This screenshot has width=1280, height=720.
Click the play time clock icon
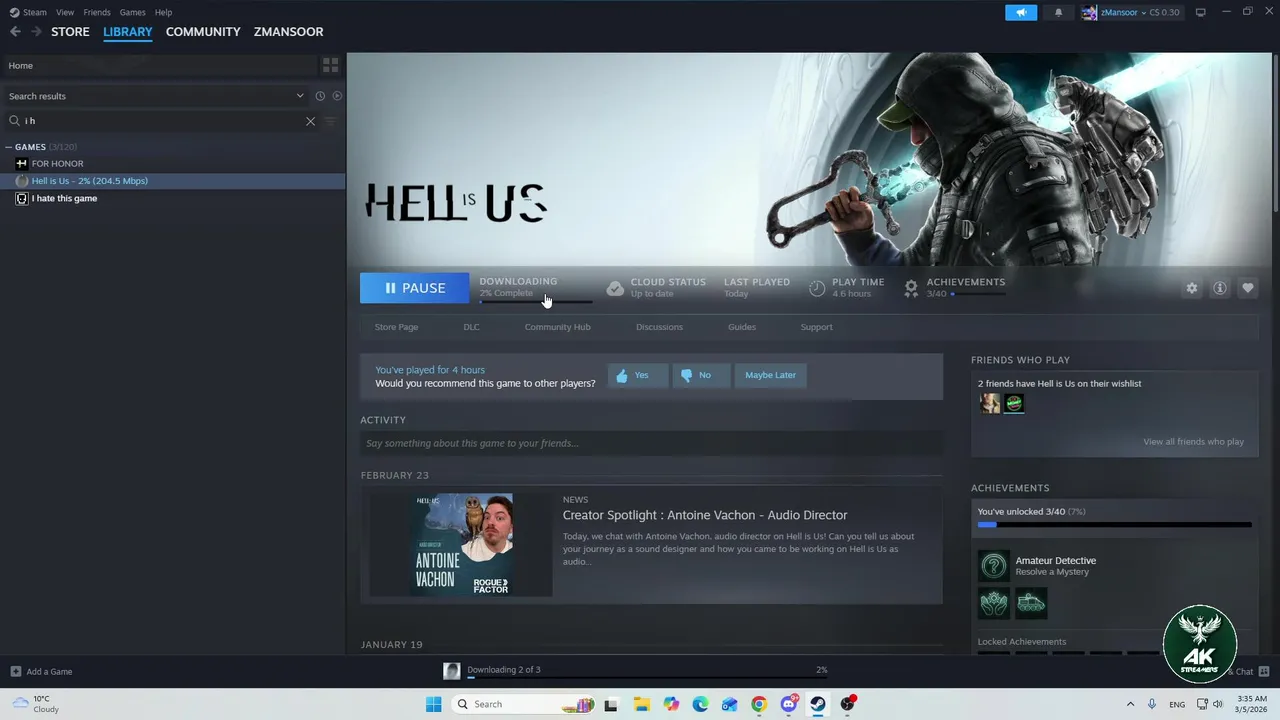[x=817, y=288]
